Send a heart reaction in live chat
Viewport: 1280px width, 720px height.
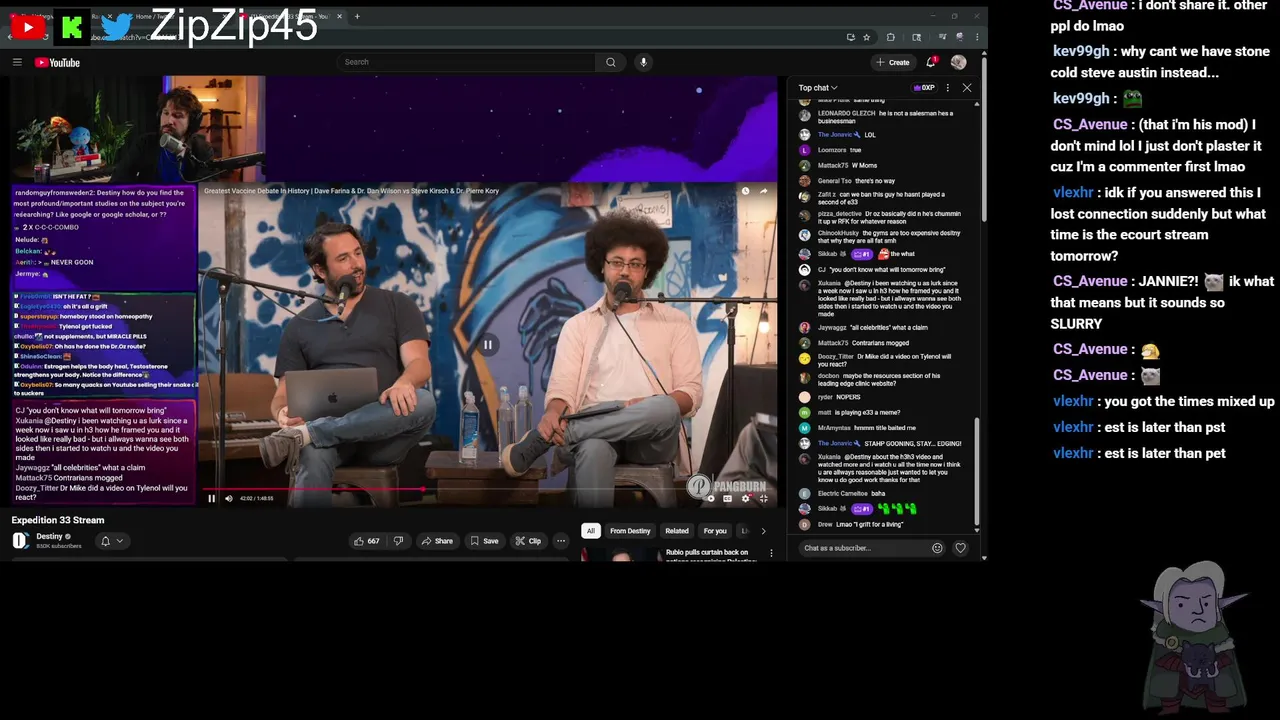960,548
